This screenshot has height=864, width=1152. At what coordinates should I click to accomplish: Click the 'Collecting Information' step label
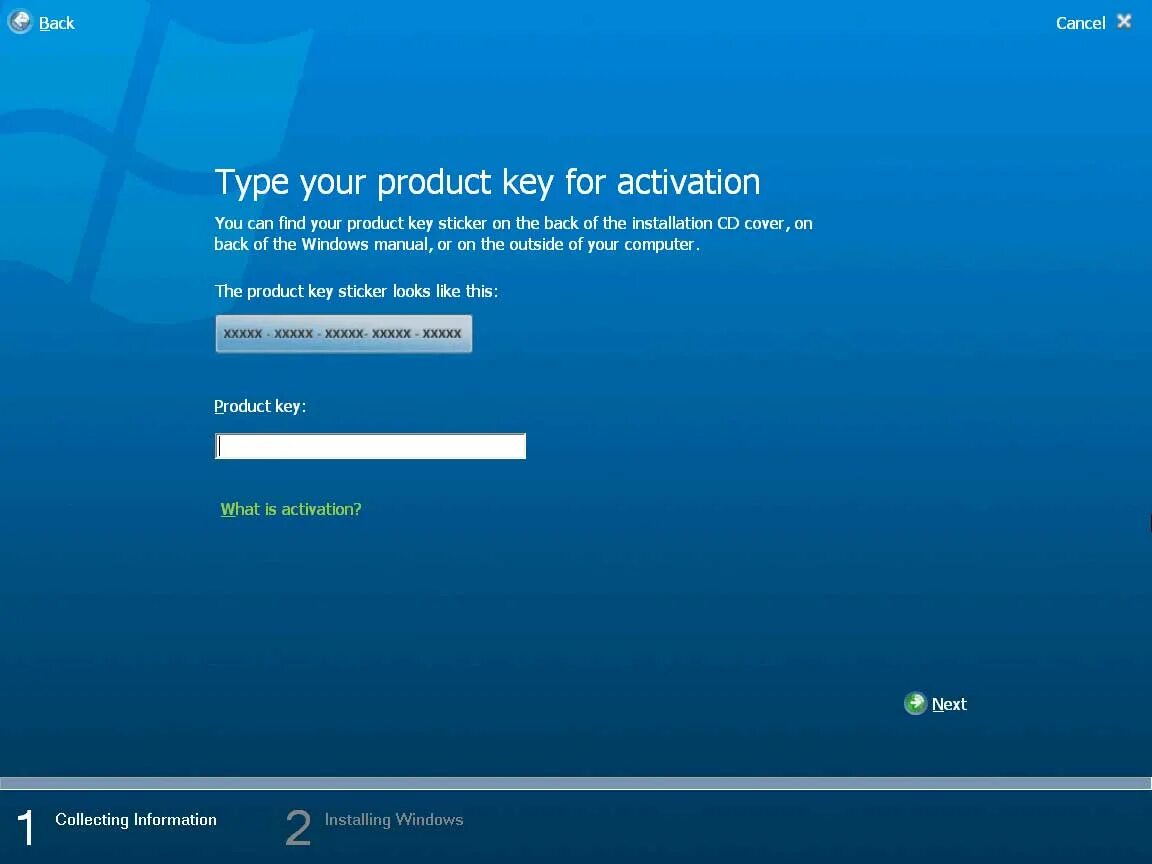(136, 819)
